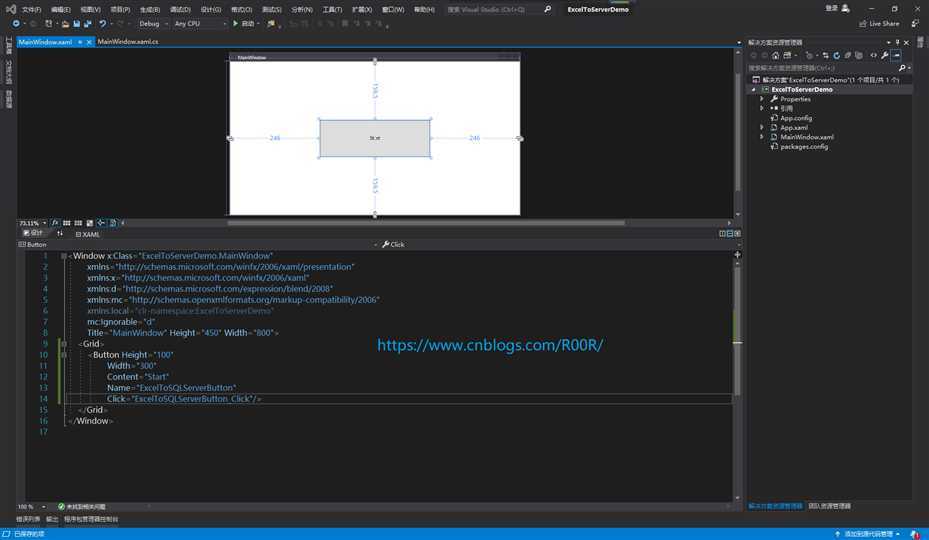This screenshot has width=929, height=540.
Task: Click the swap panes arrows icon
Action: tap(60, 234)
